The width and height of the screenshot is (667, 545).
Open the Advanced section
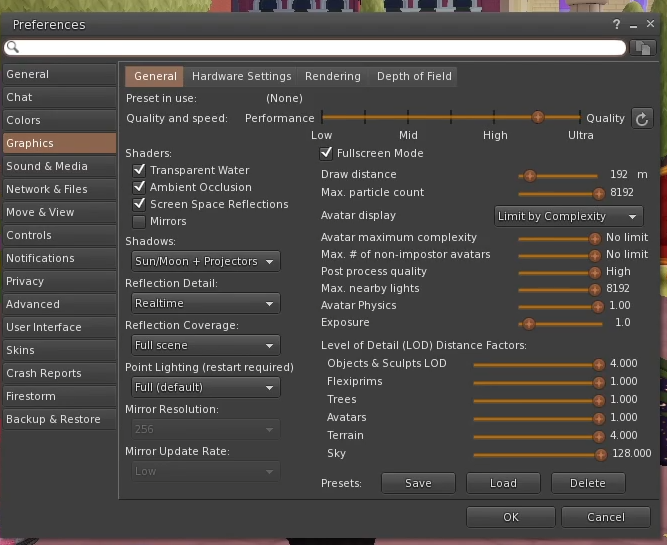coord(59,304)
